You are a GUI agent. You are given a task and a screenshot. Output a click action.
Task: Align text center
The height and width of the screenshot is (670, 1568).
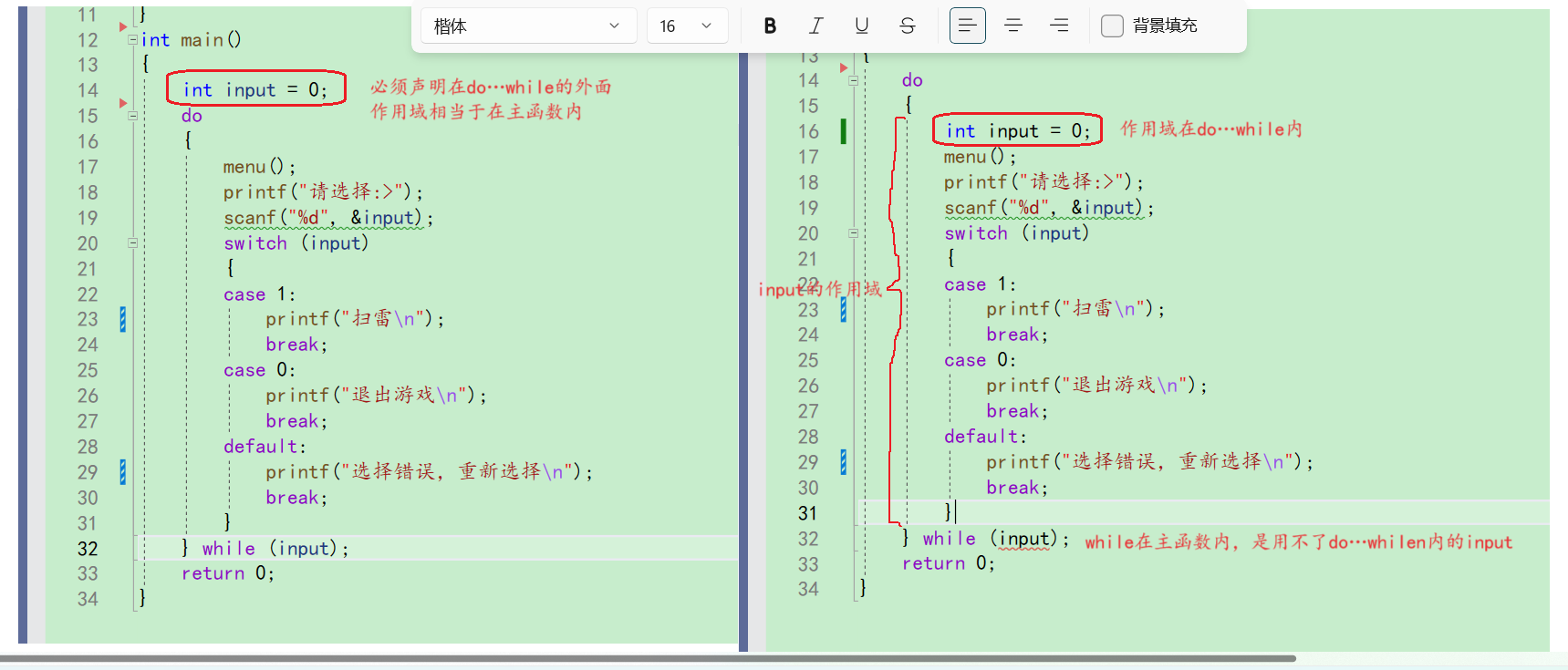(1012, 26)
